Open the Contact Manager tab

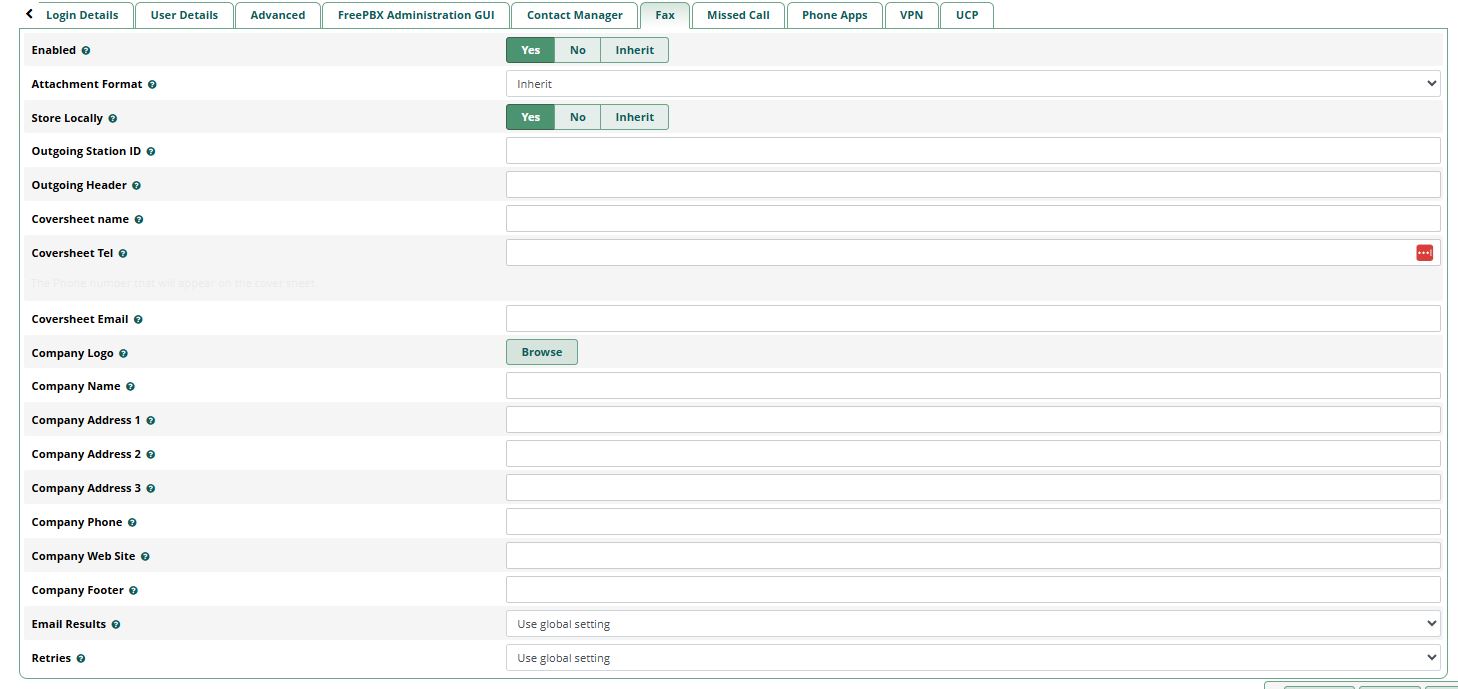(x=574, y=15)
